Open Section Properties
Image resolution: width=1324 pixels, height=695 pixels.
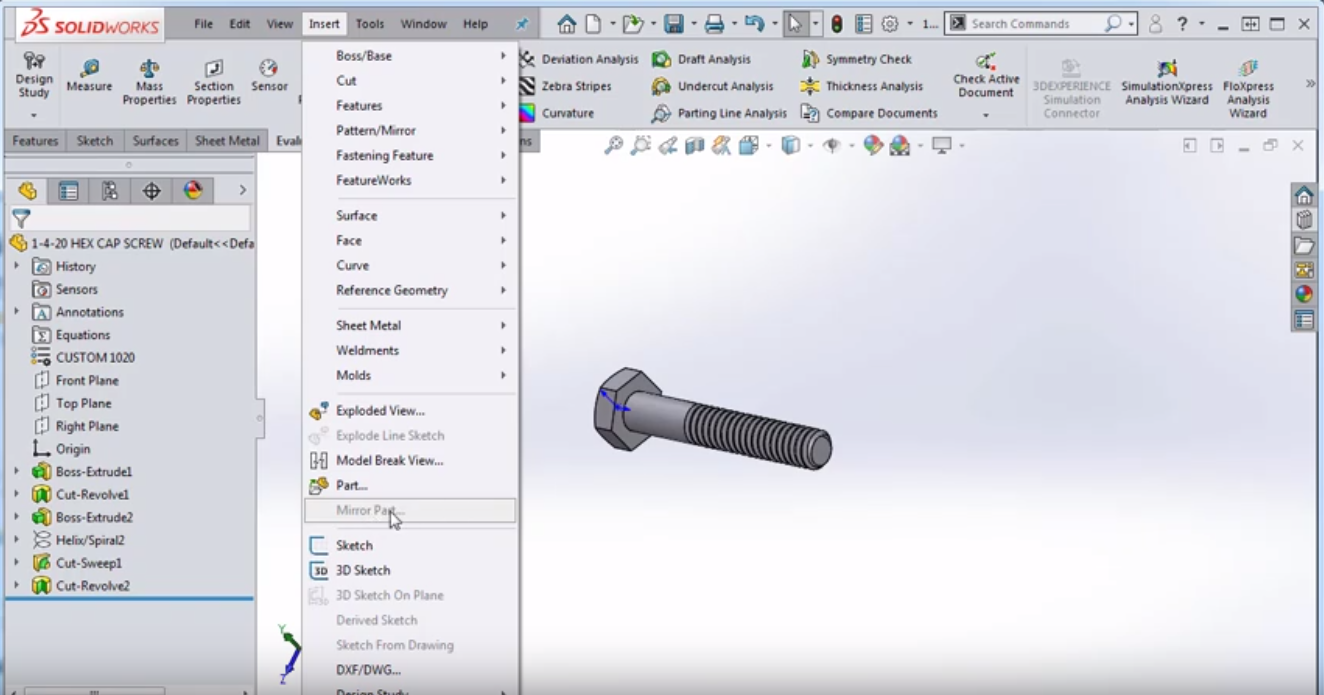213,82
